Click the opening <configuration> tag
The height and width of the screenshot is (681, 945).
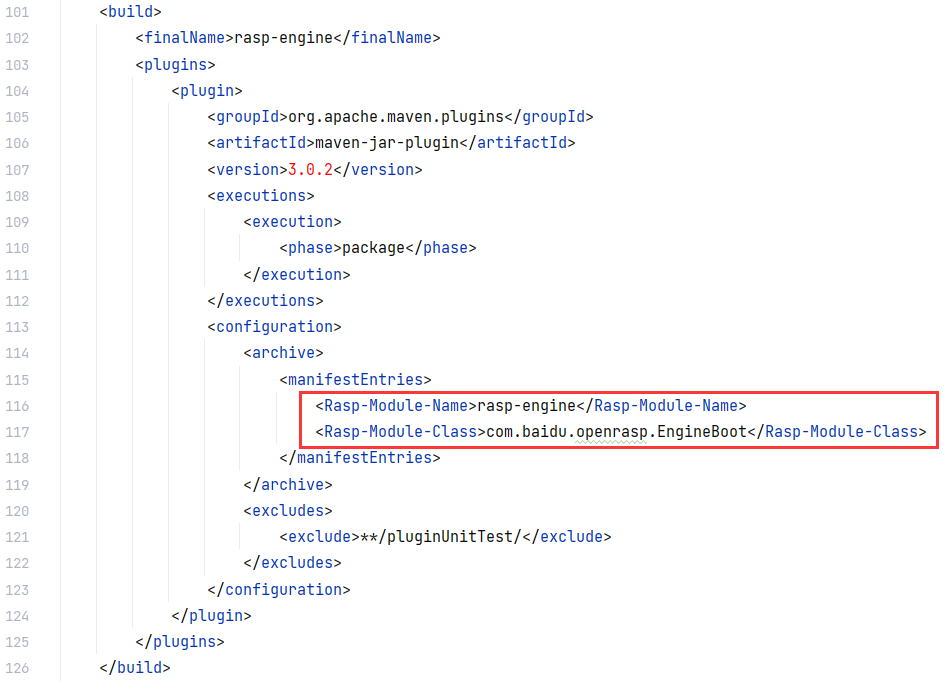274,327
